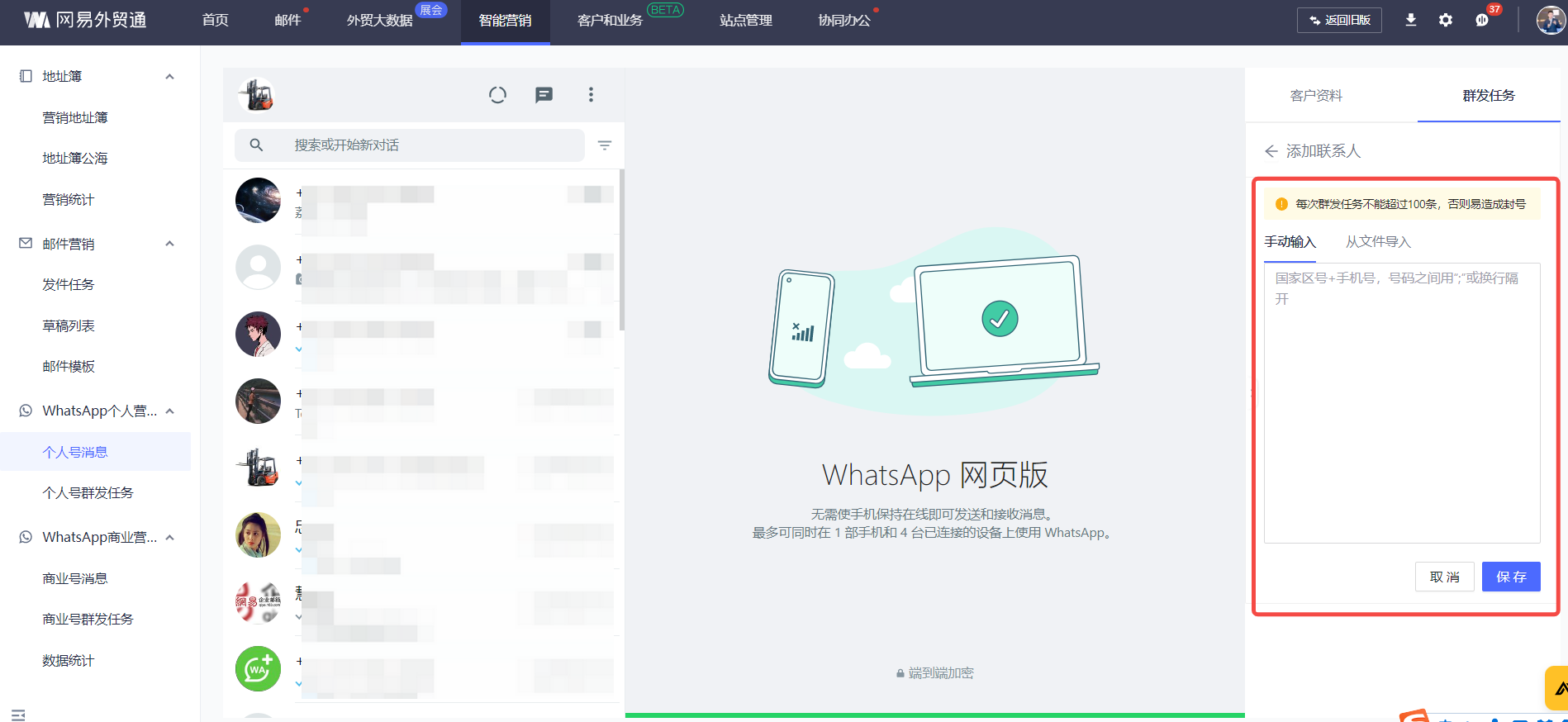Switch to the 群发任务 tab

pos(1489,96)
